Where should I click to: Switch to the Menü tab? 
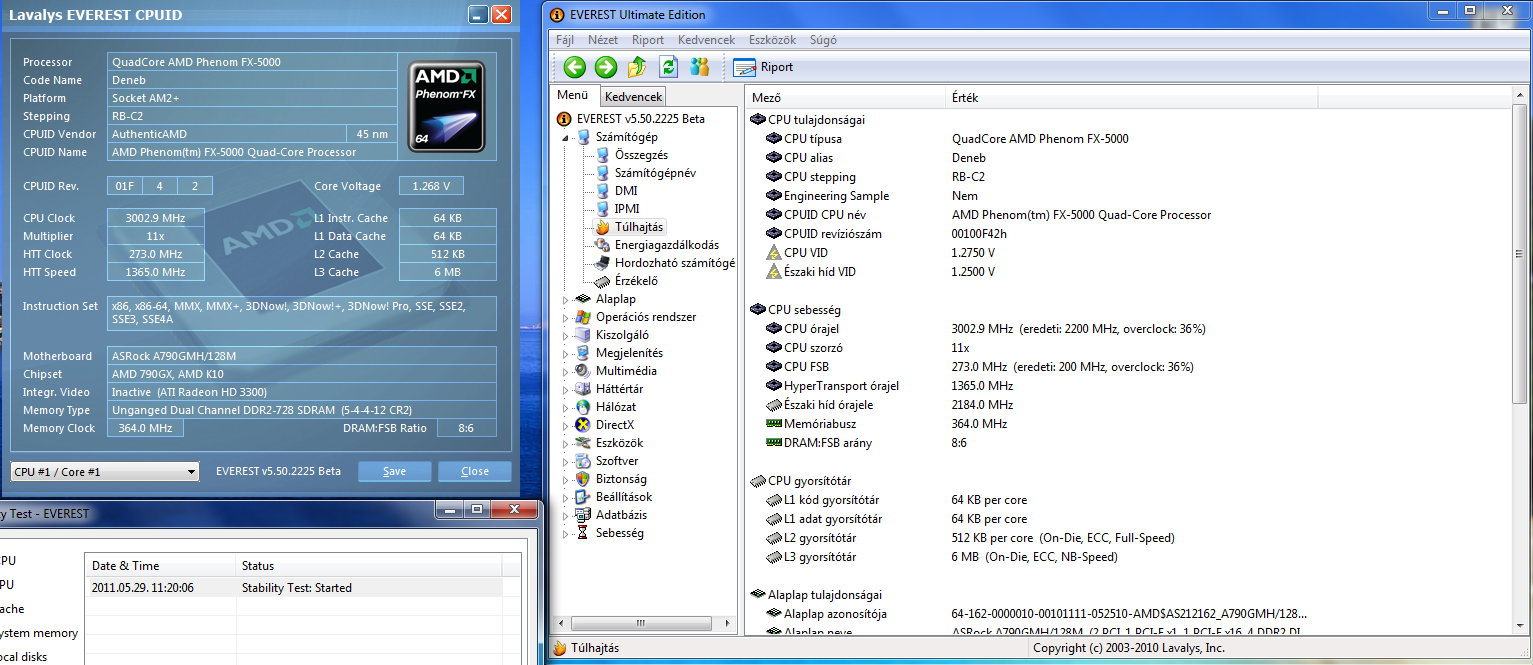click(573, 96)
